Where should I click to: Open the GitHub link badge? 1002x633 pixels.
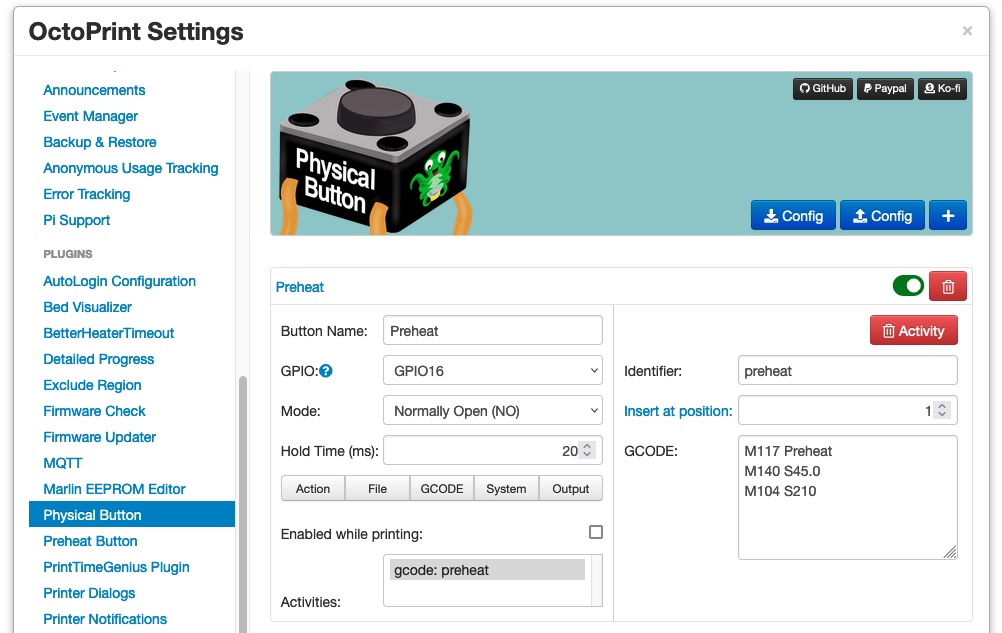click(x=822, y=89)
